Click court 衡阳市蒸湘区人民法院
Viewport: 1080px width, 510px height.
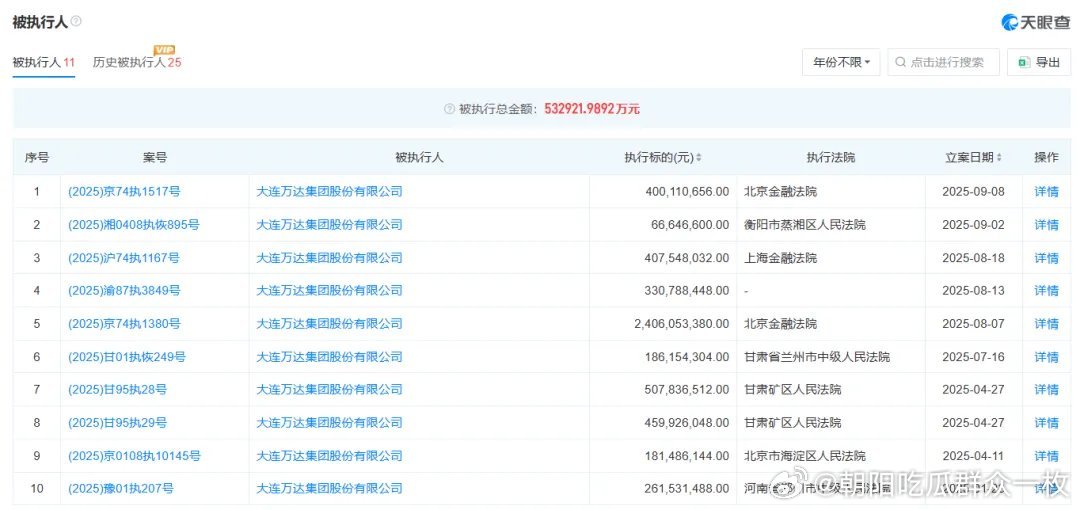(805, 225)
